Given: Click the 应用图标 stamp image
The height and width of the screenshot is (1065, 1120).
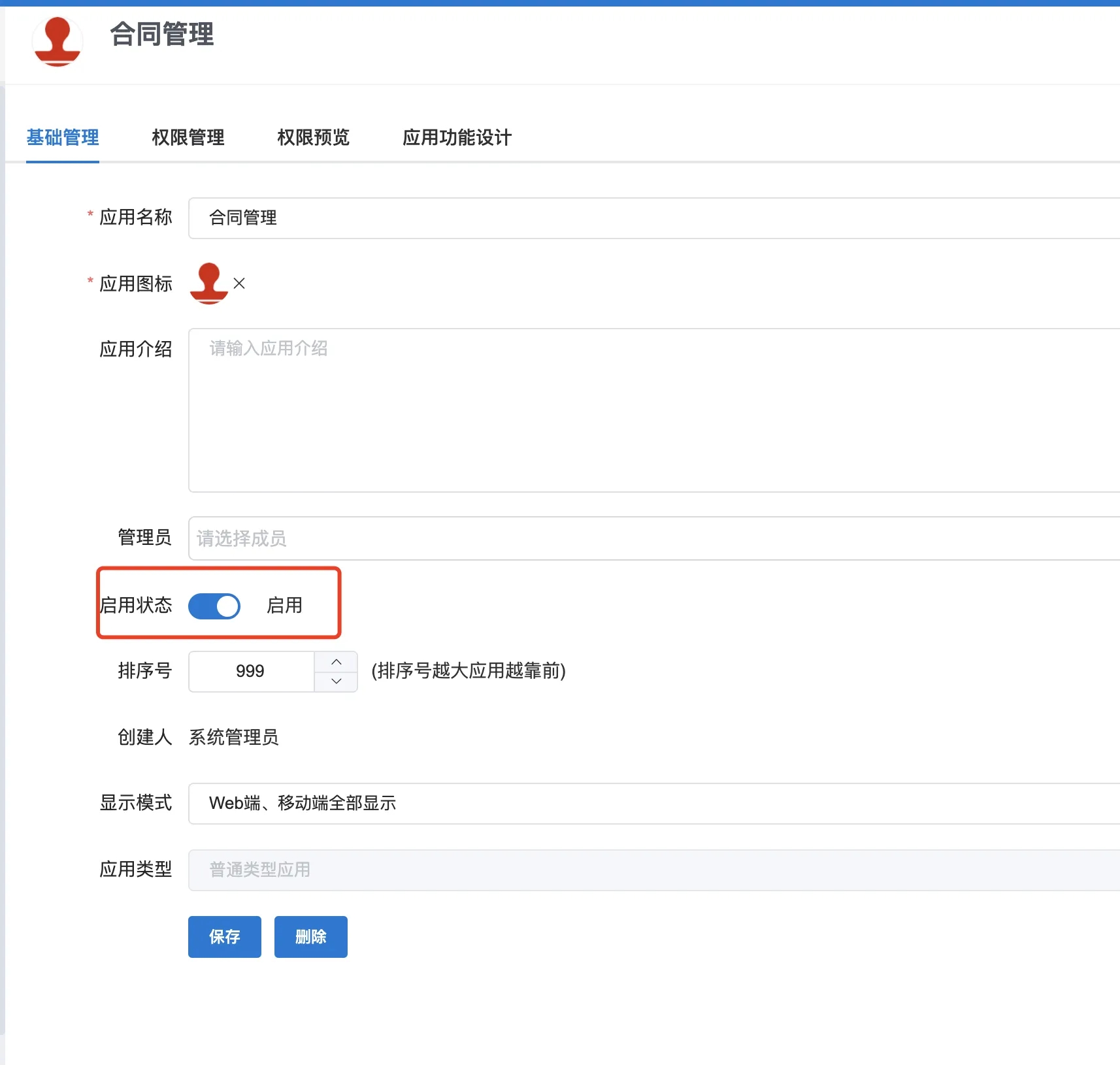Looking at the screenshot, I should click(208, 283).
